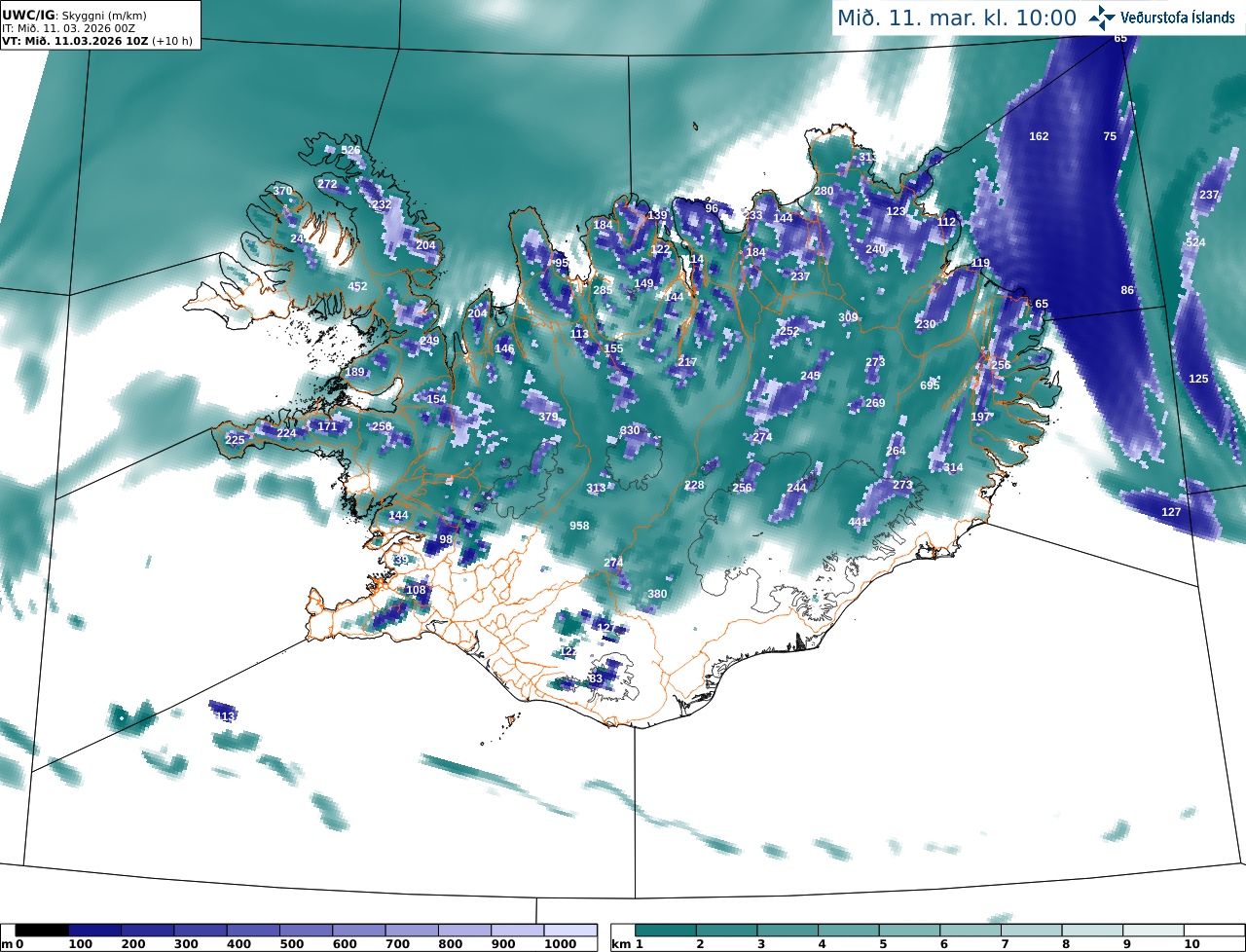Select the 380 visibility value

tap(657, 594)
